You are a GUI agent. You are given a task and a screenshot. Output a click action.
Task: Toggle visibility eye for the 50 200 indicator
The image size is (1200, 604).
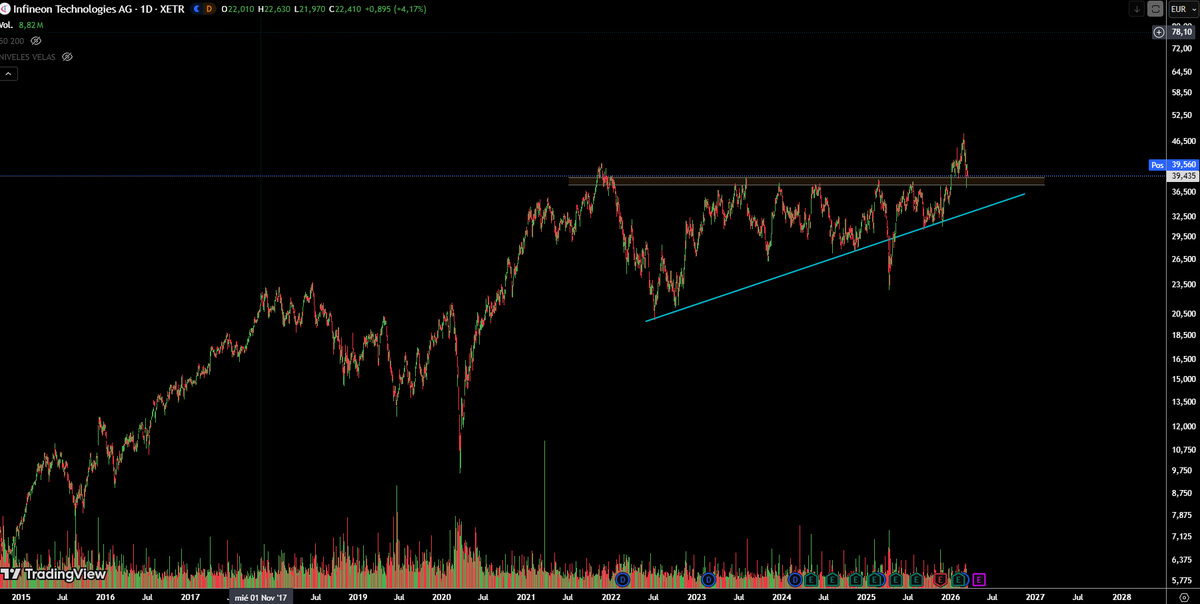35,41
